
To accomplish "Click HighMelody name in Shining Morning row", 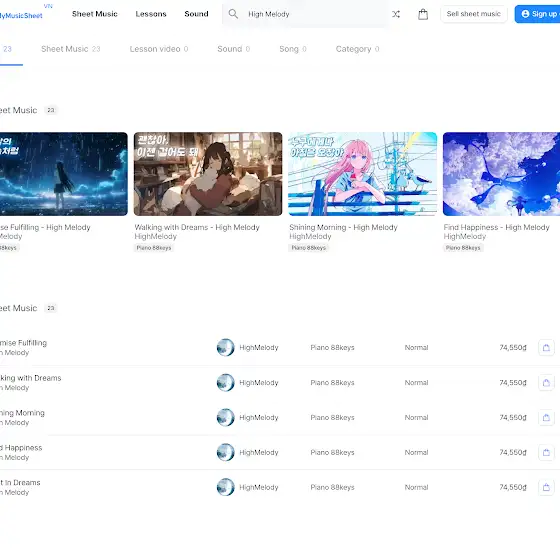I will (x=259, y=418).
